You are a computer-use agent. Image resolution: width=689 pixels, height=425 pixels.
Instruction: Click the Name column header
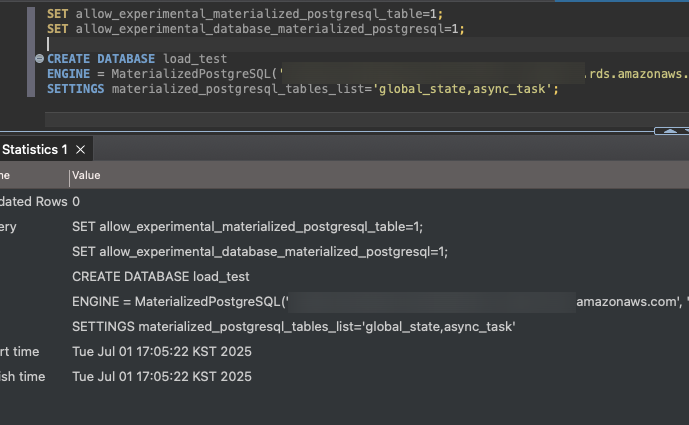pos(5,175)
